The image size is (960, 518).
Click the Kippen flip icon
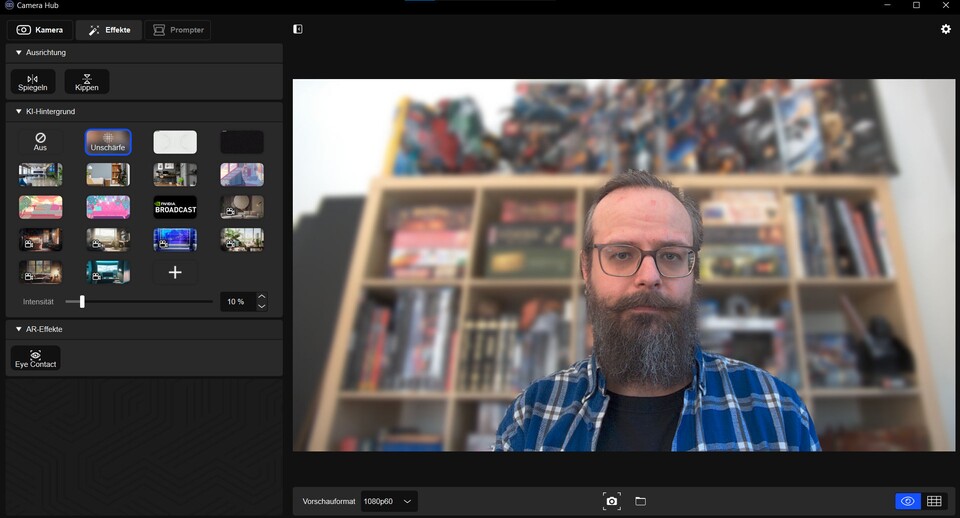(87, 82)
